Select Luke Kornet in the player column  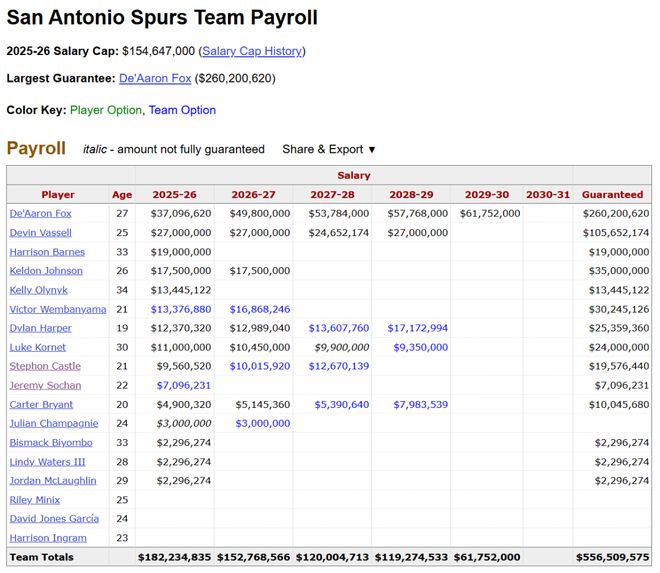click(38, 347)
